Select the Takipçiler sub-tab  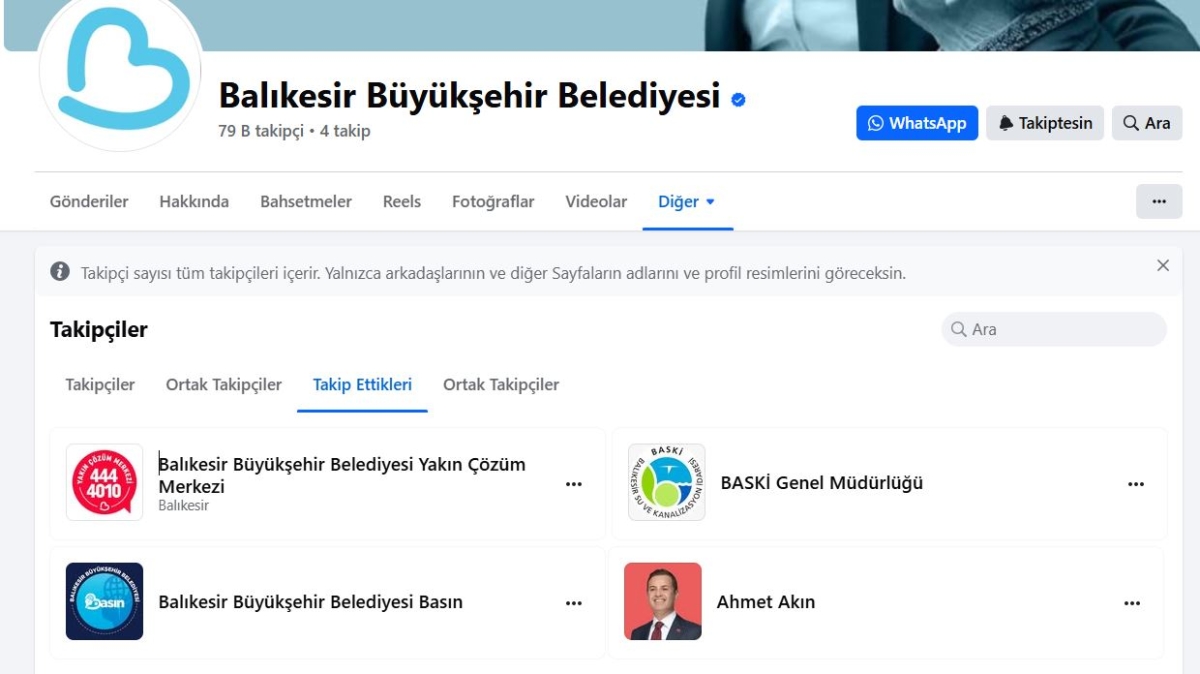[100, 384]
